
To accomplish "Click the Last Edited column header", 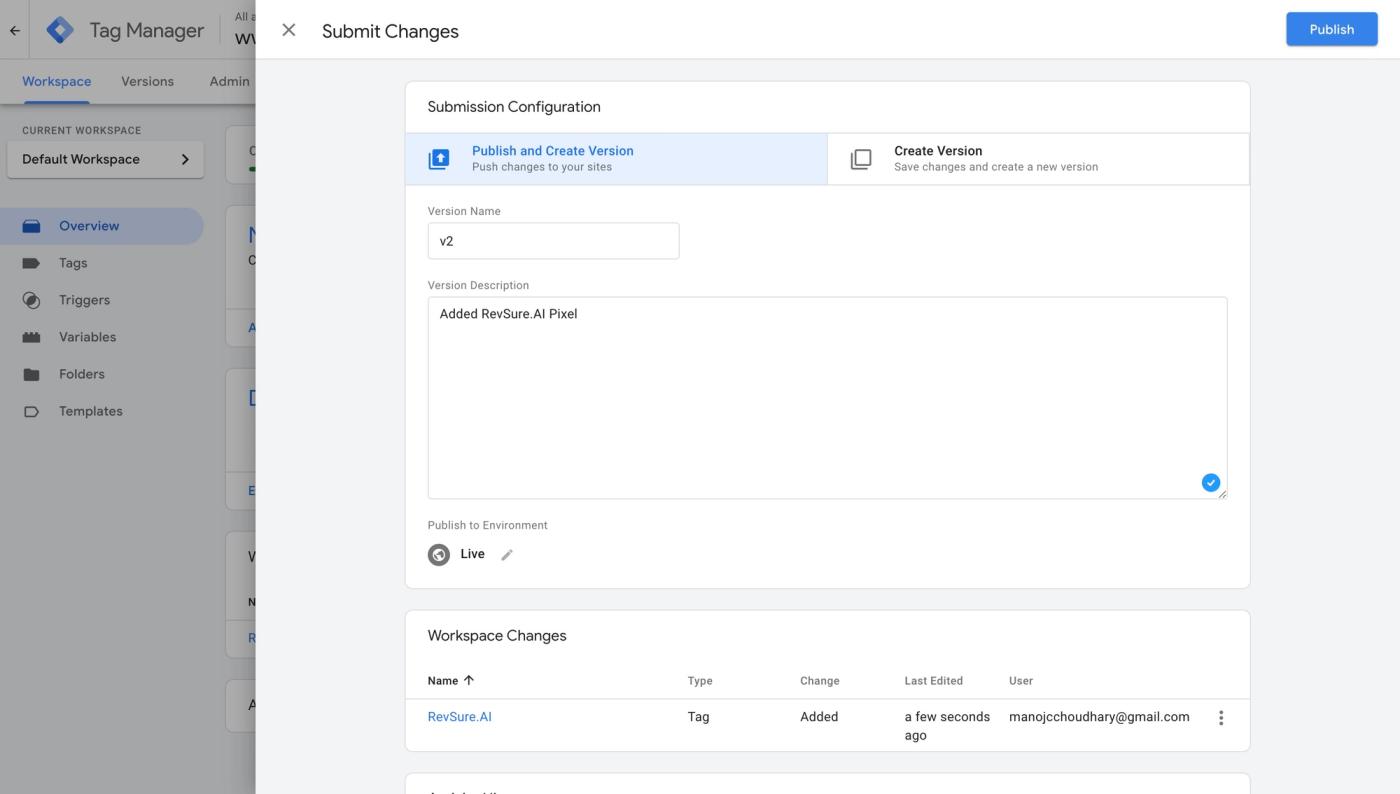I will click(x=933, y=681).
